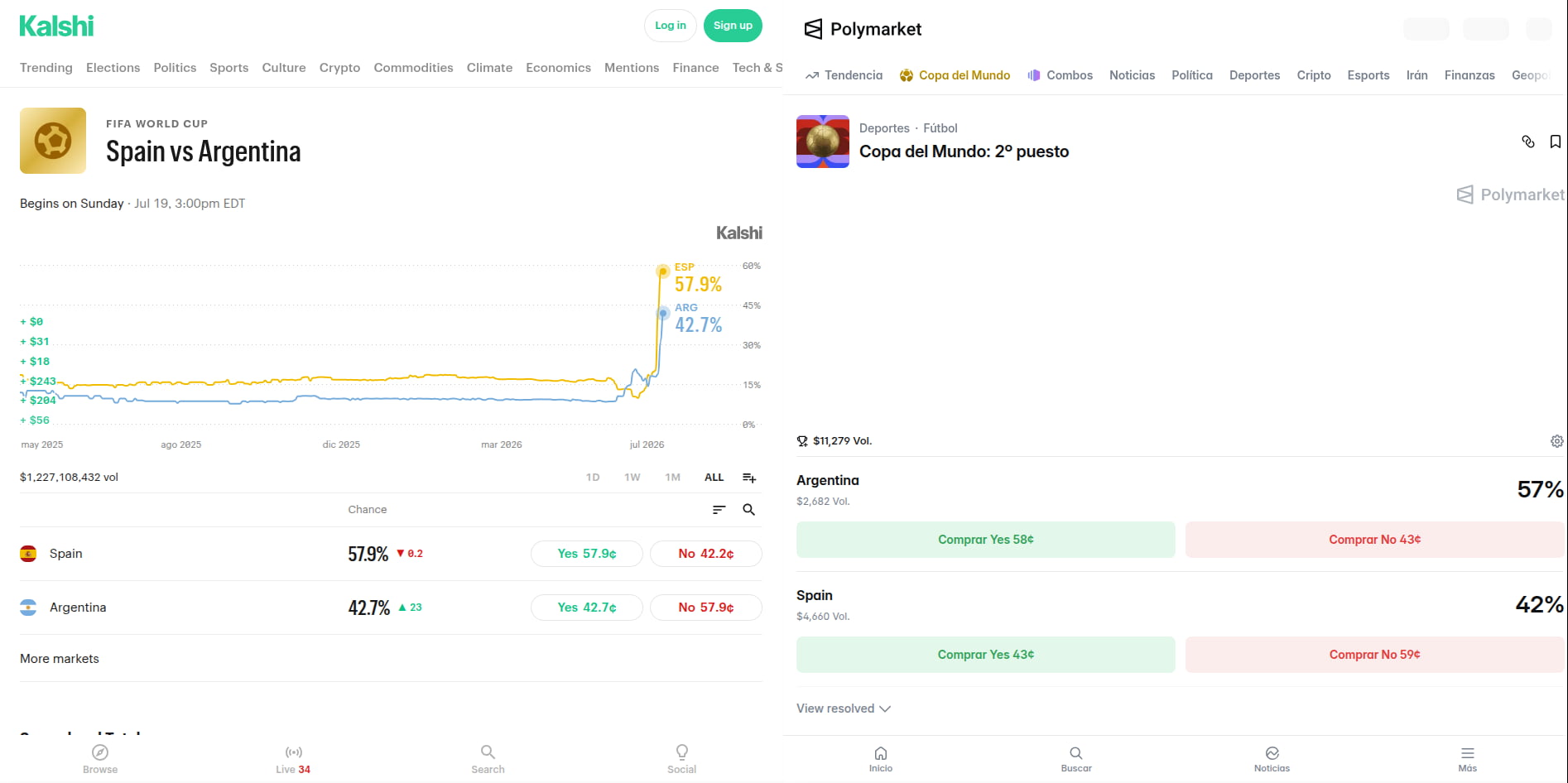1568x783 pixels.
Task: Expand More markets section
Action: (60, 659)
